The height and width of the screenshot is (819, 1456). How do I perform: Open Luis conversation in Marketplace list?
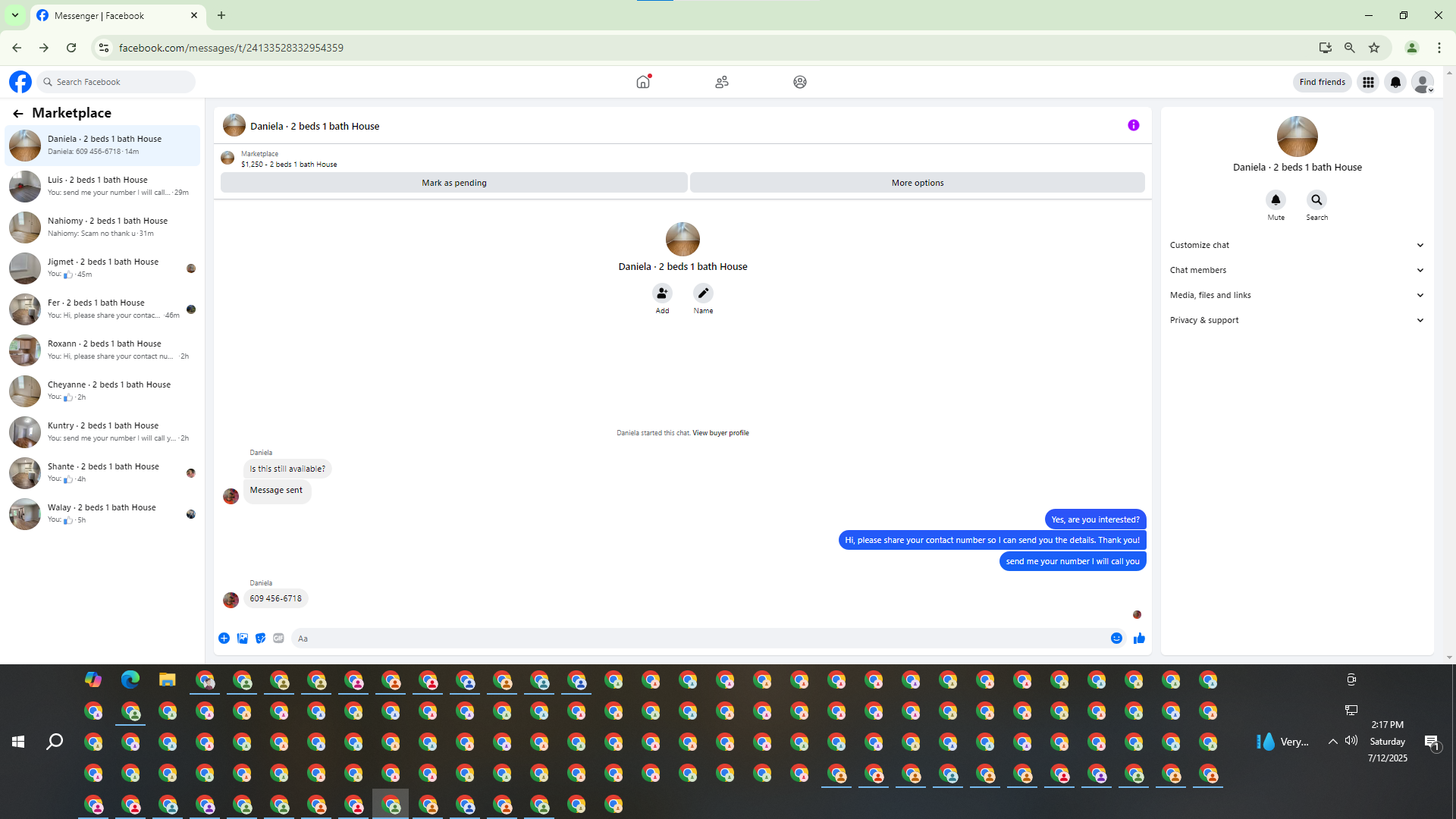pos(102,186)
